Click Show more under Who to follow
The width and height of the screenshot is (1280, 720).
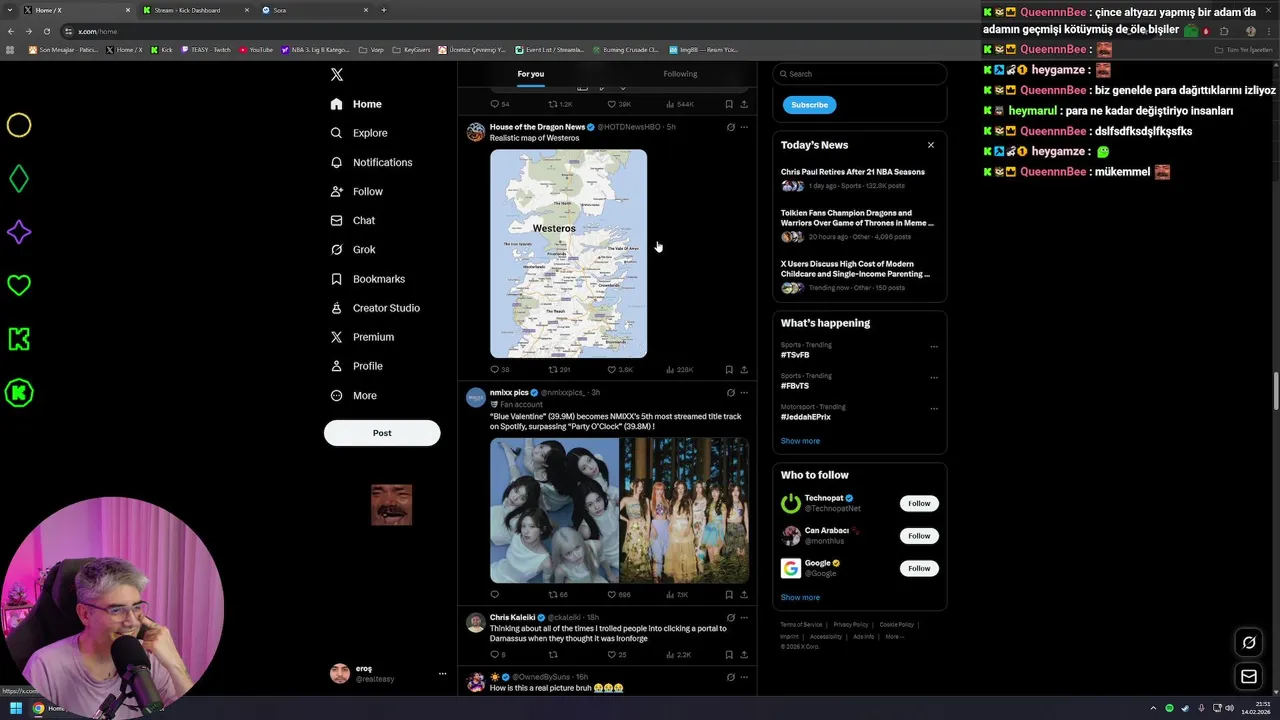coord(800,597)
